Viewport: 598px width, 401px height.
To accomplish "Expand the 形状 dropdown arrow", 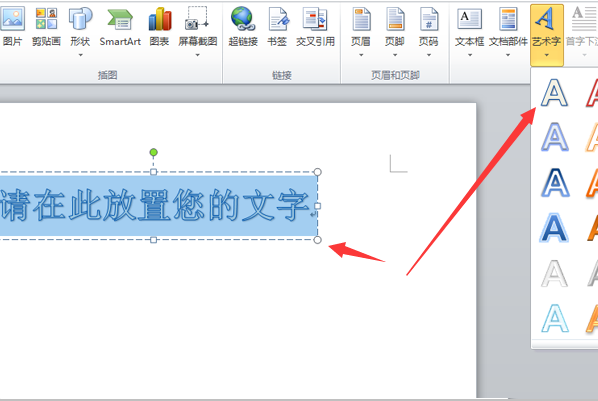I will coord(80,55).
